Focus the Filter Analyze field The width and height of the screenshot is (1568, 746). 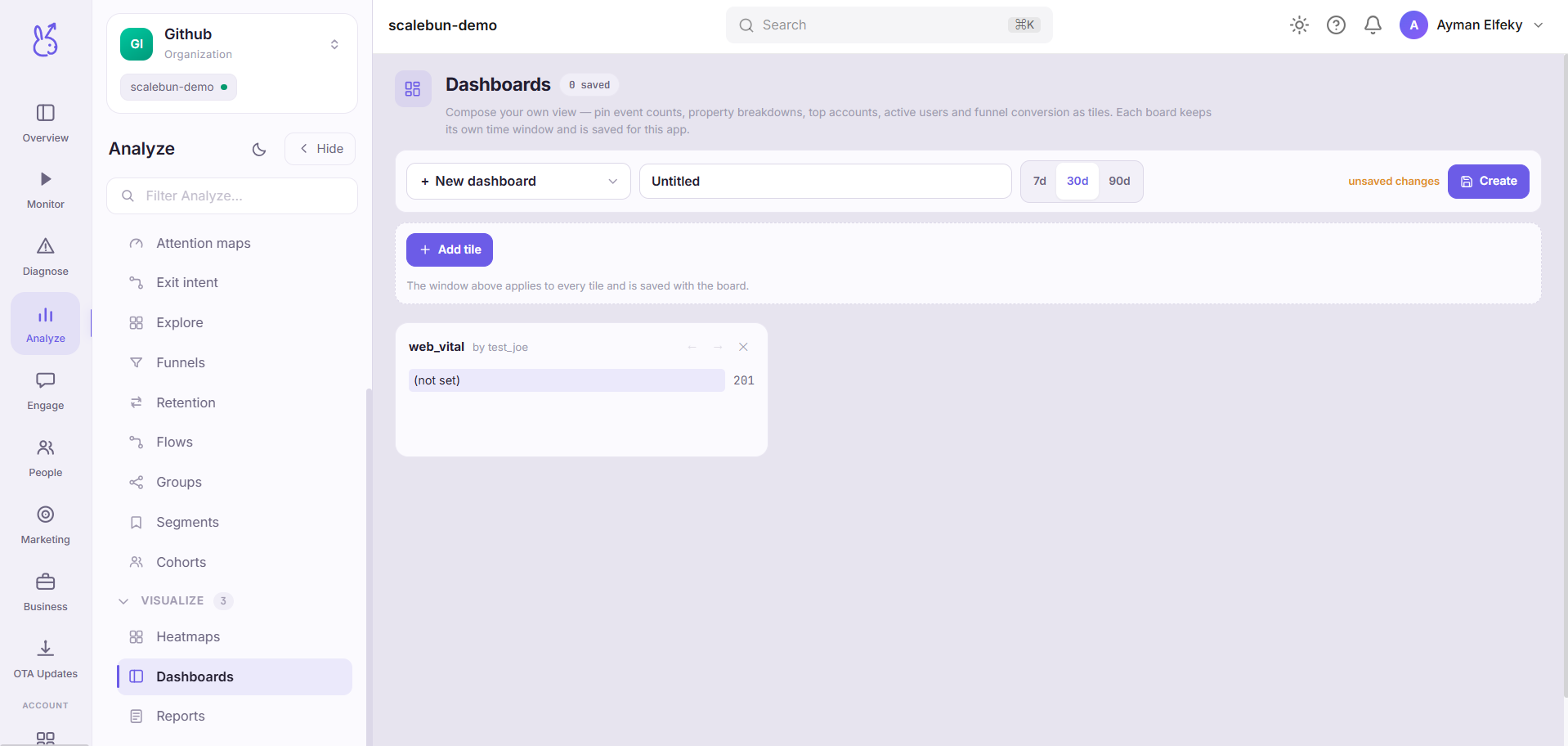click(x=232, y=196)
